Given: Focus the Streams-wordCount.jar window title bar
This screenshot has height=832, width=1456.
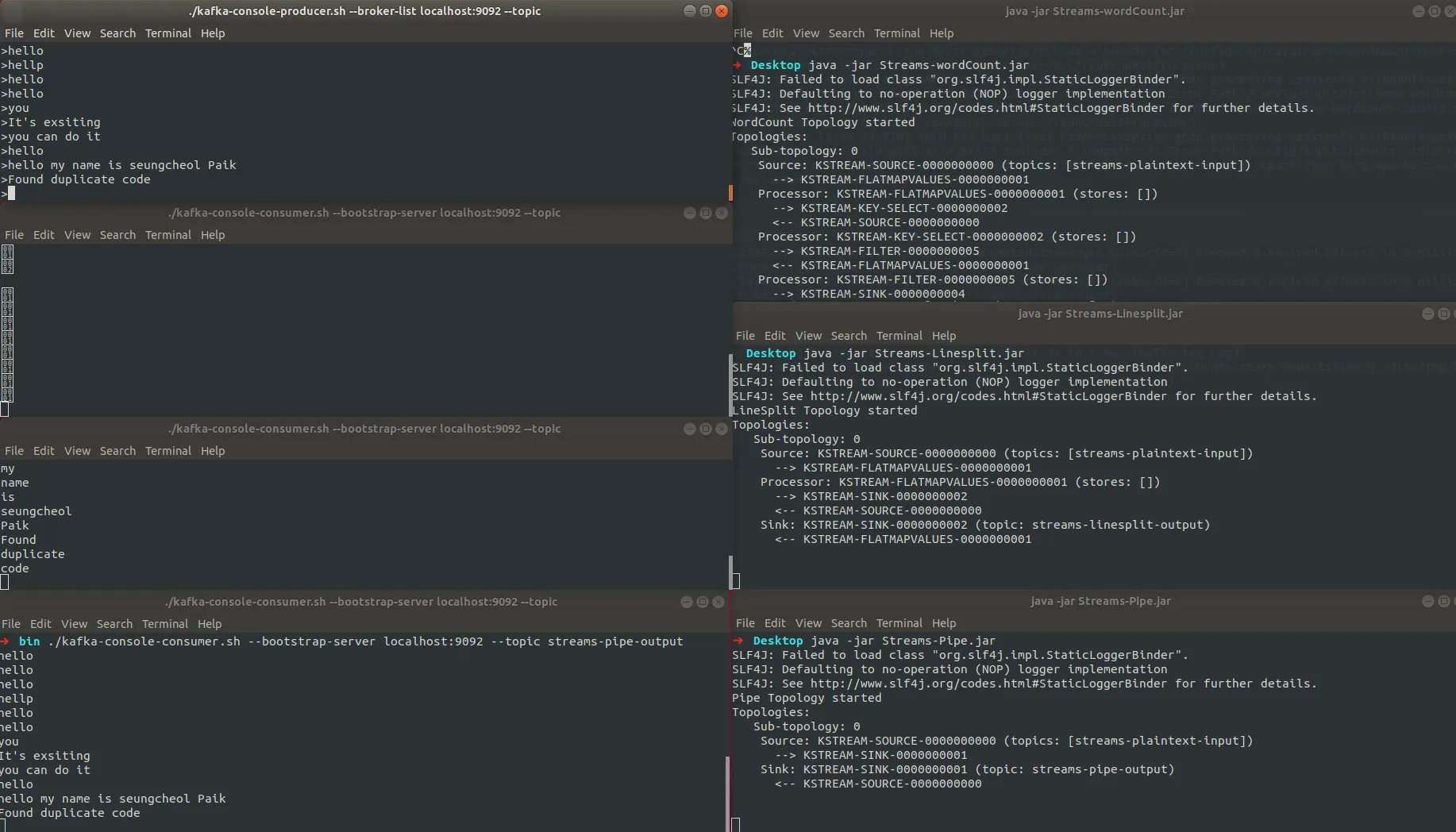Looking at the screenshot, I should pos(1095,11).
